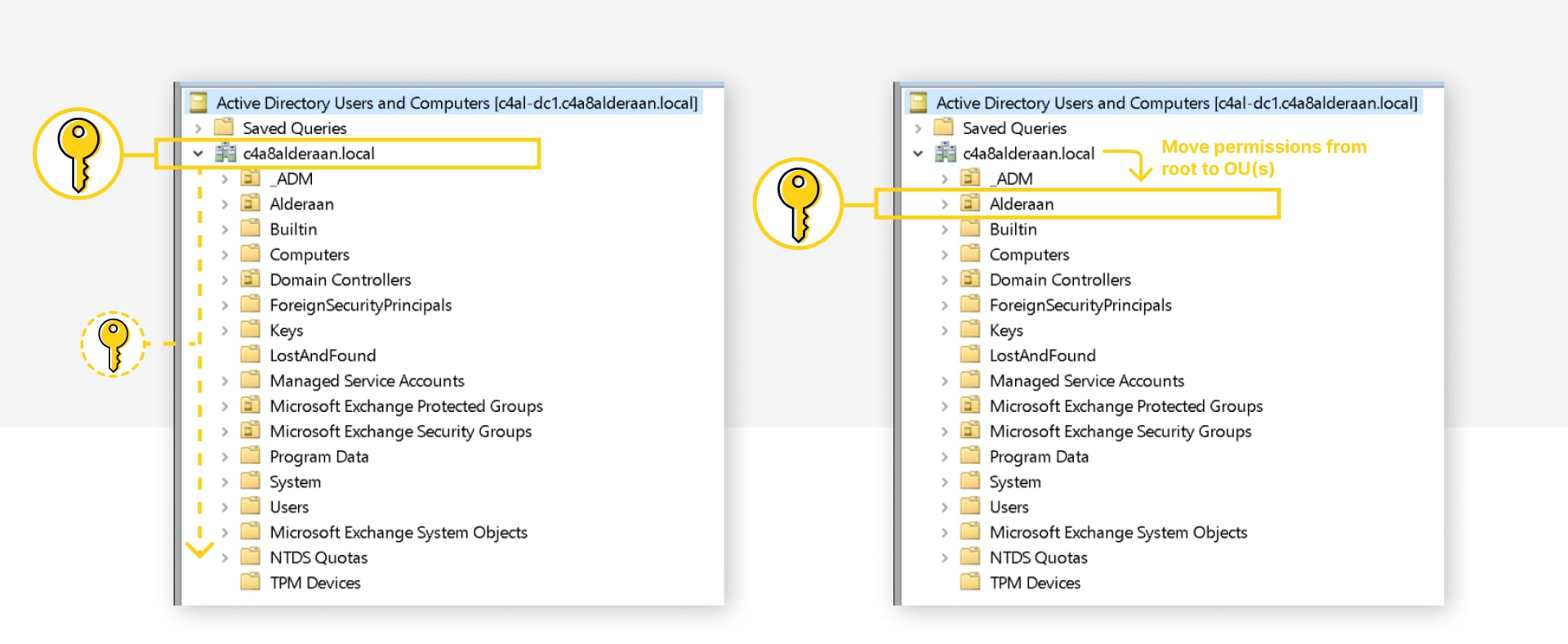Expand Domain Controllers in the right tree
The image size is (1568, 644).
pos(944,280)
